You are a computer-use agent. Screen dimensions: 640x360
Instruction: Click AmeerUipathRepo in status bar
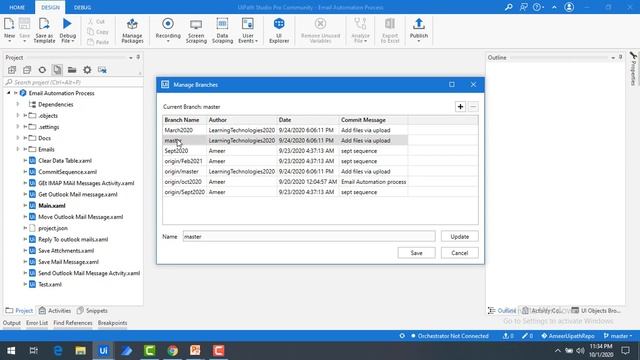pyautogui.click(x=568, y=336)
